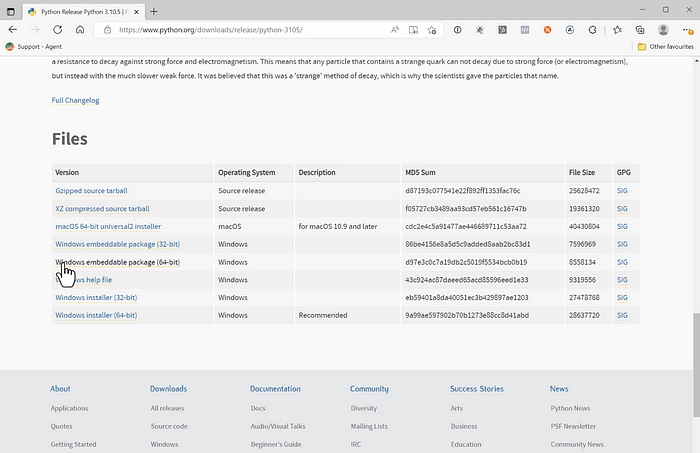Image resolution: width=700 pixels, height=453 pixels.
Task: Open the Favourites list icon
Action: tap(617, 30)
